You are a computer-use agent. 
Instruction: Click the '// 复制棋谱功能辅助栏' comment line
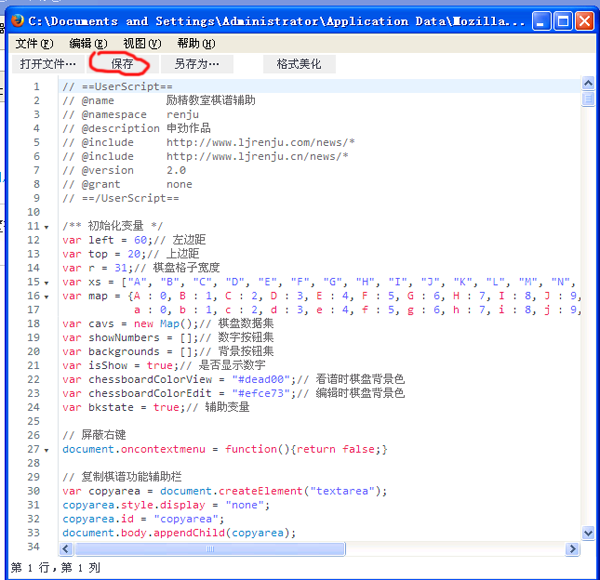point(122,477)
